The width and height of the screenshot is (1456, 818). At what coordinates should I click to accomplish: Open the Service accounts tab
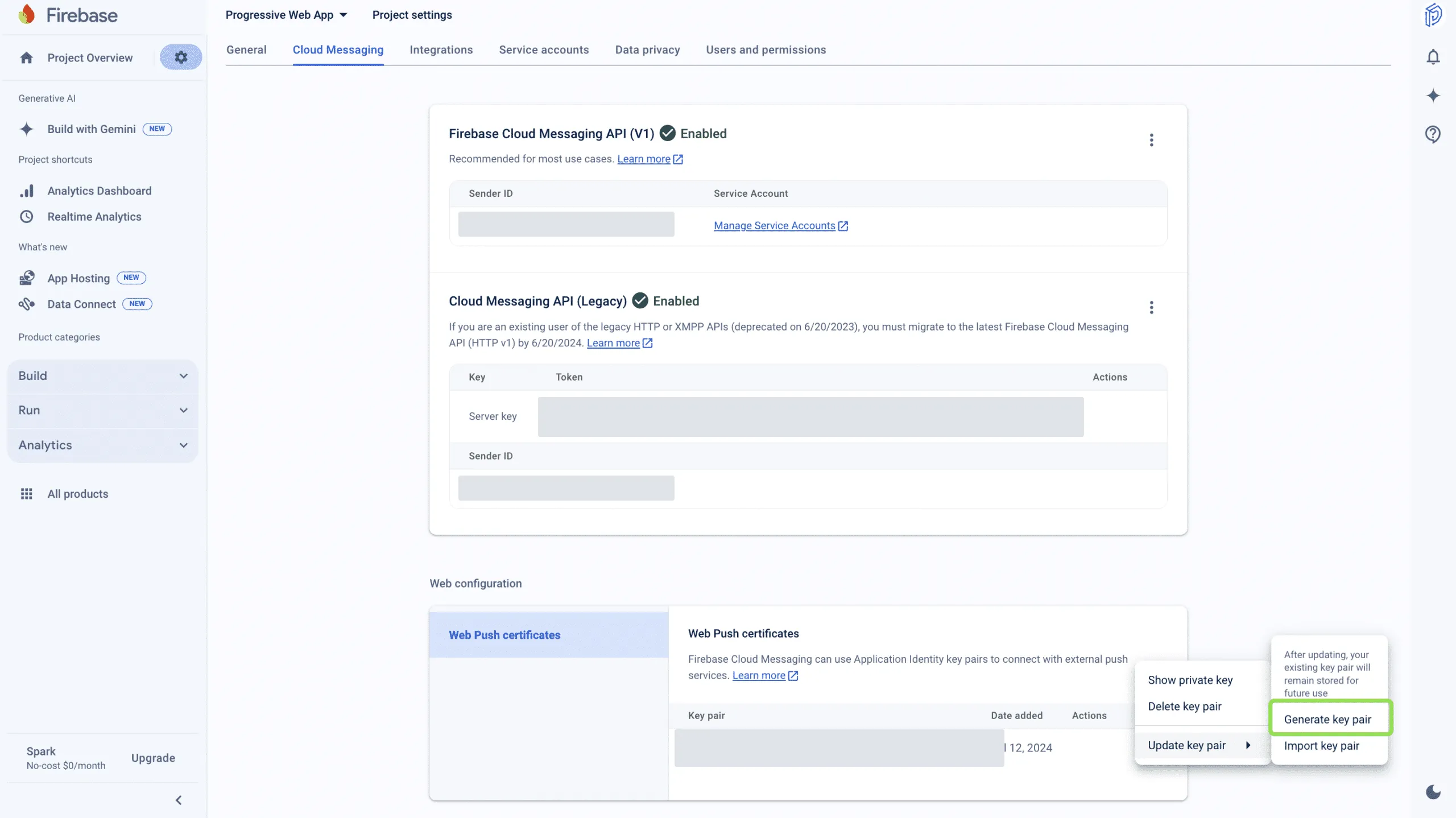[544, 50]
